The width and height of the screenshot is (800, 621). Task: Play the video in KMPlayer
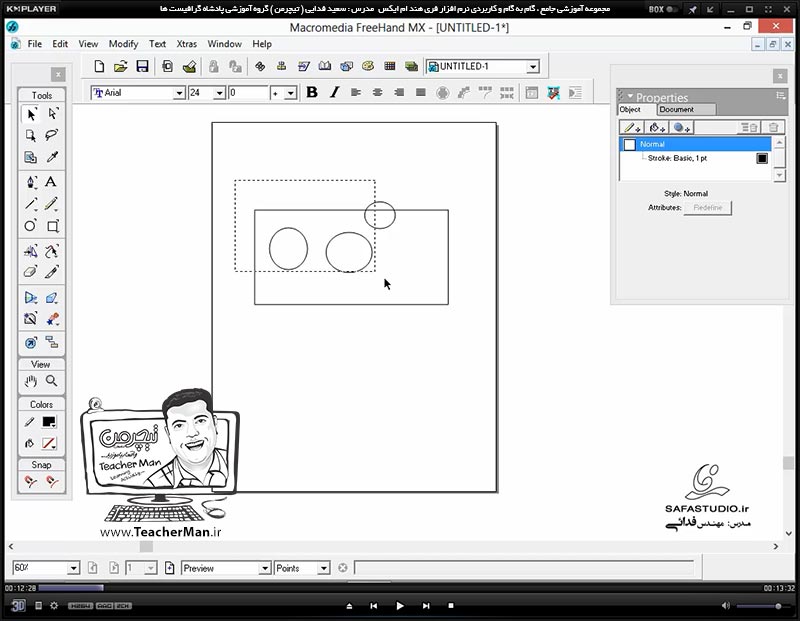click(x=399, y=606)
